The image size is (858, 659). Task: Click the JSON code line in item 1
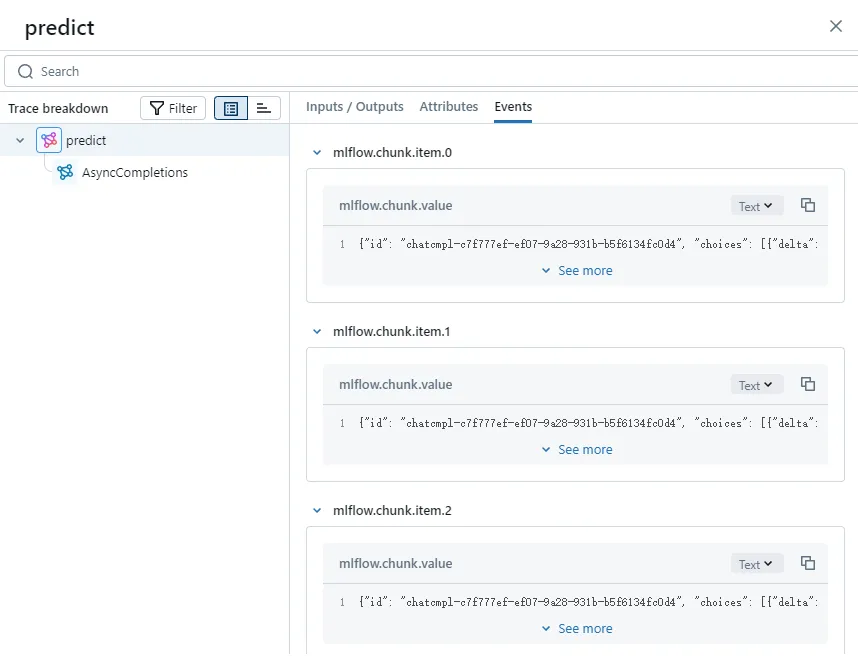coord(588,423)
